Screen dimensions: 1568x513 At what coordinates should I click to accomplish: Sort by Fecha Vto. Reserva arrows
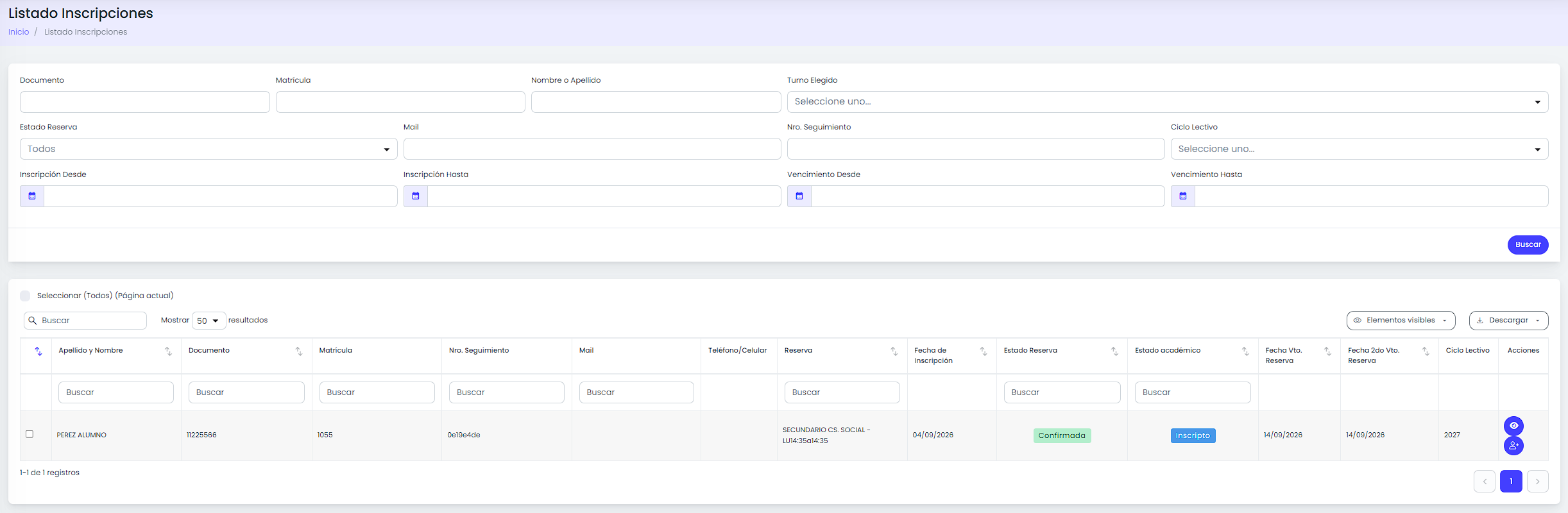[x=1327, y=351]
